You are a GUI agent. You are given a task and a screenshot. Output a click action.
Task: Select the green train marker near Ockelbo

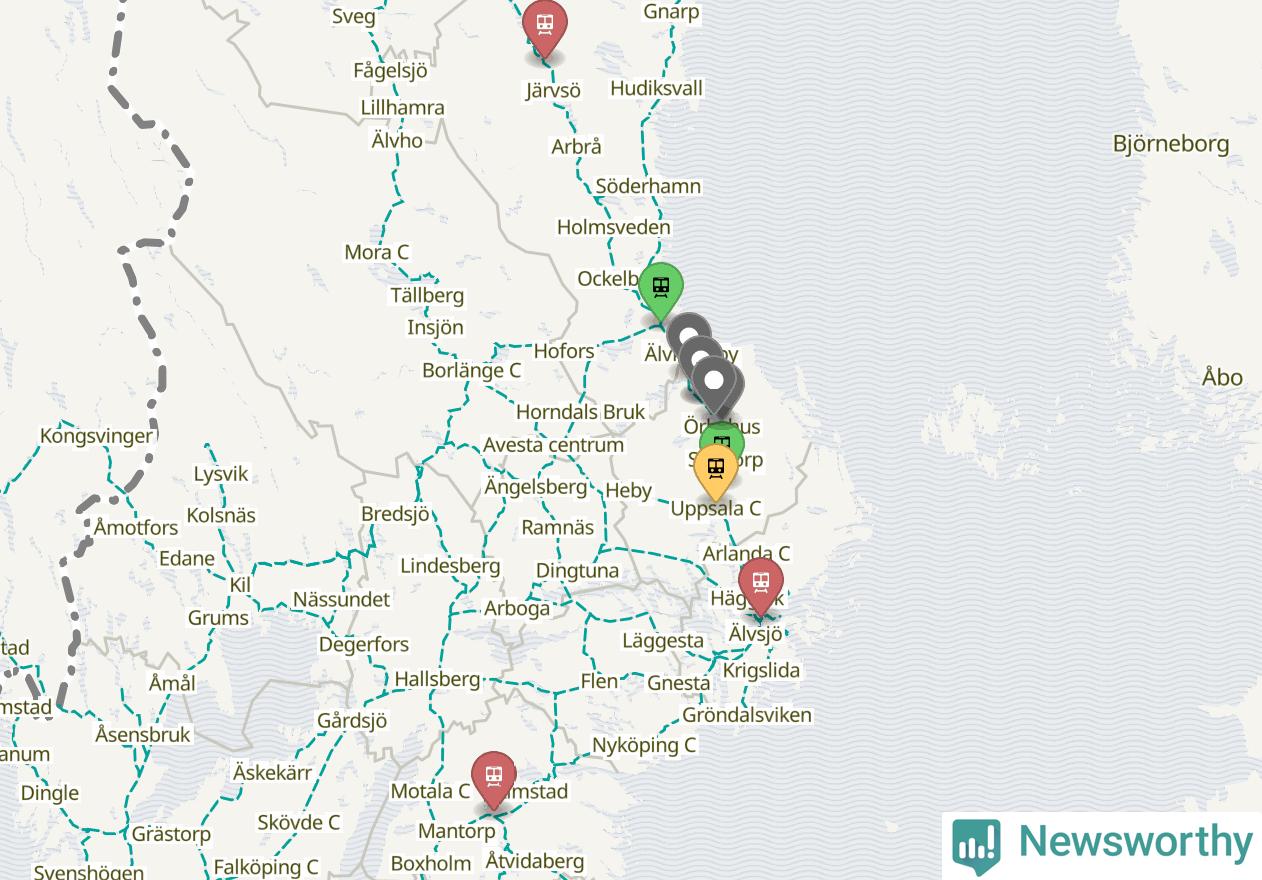tap(660, 290)
